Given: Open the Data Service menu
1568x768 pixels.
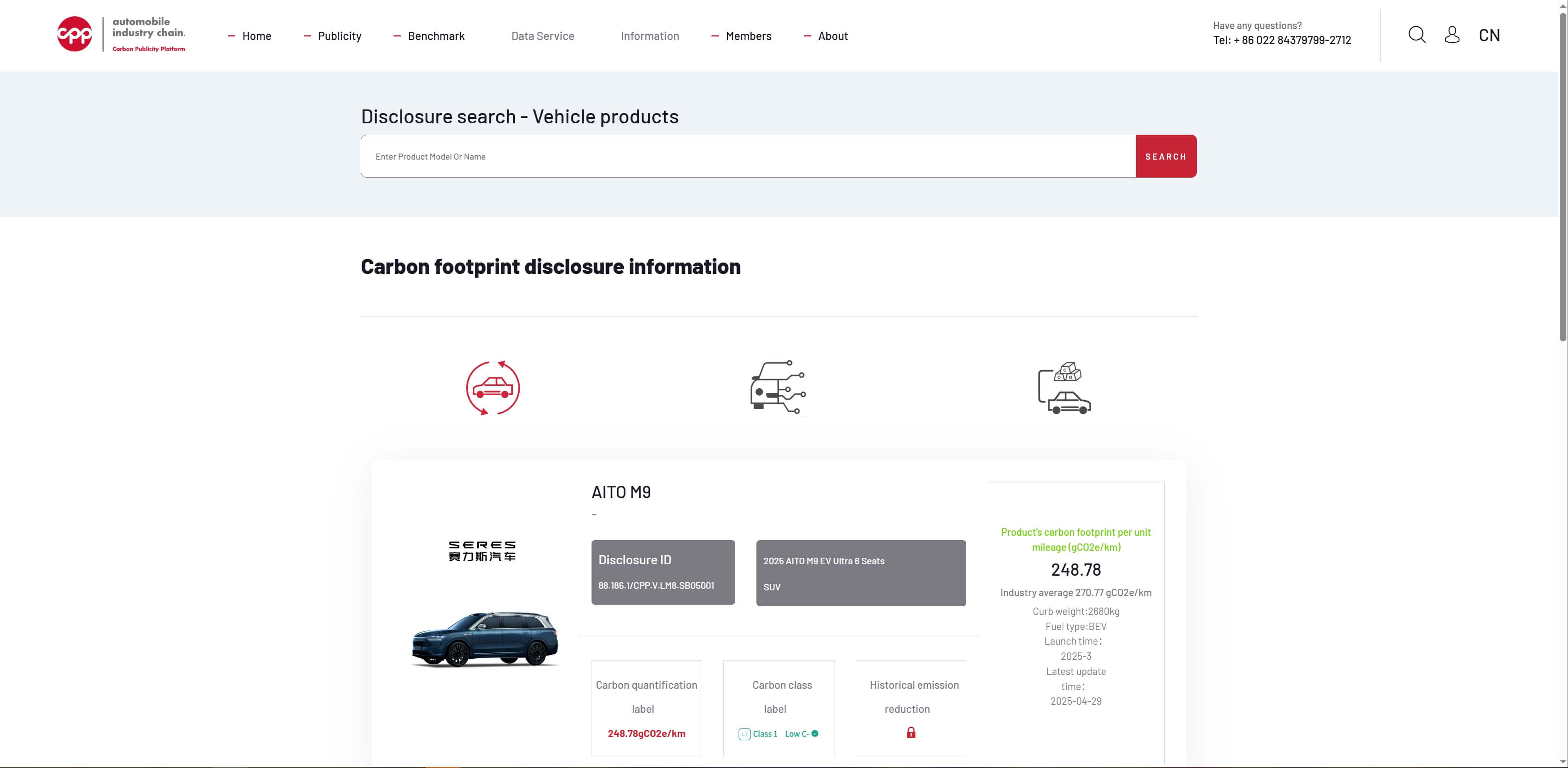Looking at the screenshot, I should tap(543, 36).
